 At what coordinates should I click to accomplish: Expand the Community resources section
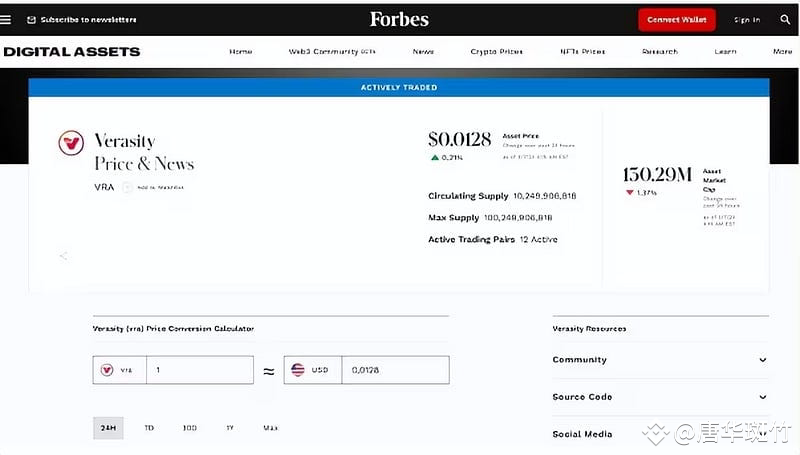[x=762, y=360]
